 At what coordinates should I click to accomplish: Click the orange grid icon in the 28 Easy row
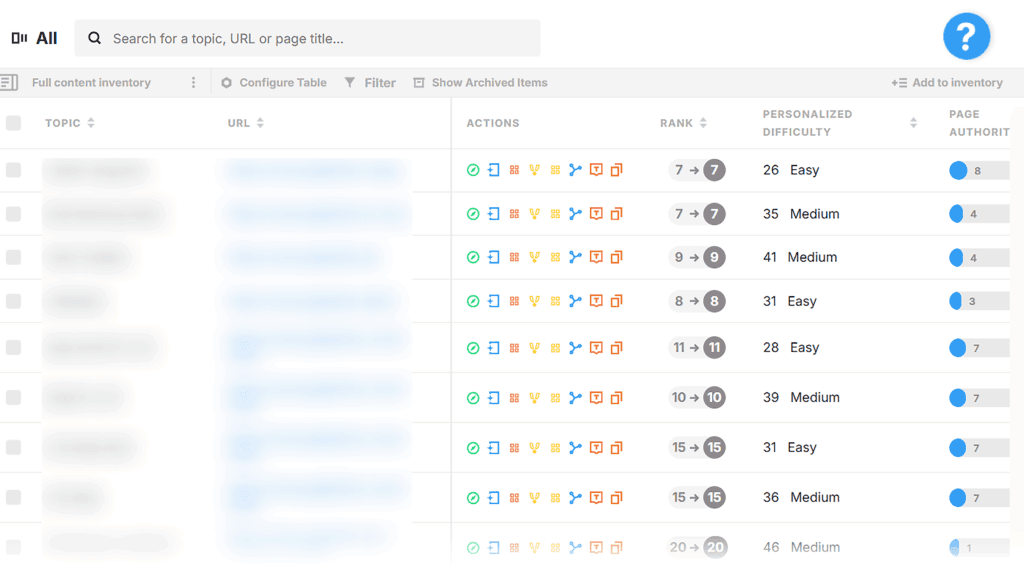(x=515, y=348)
